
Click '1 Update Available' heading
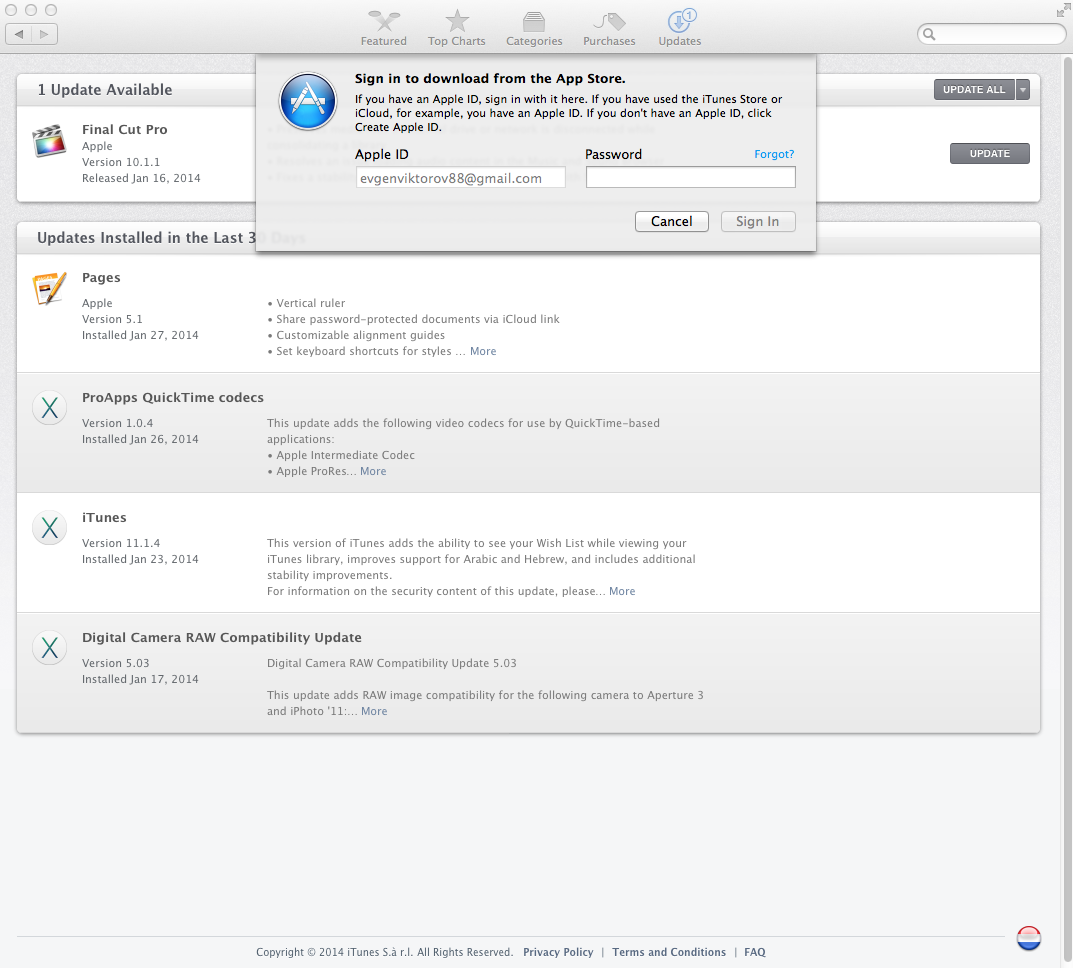[105, 90]
